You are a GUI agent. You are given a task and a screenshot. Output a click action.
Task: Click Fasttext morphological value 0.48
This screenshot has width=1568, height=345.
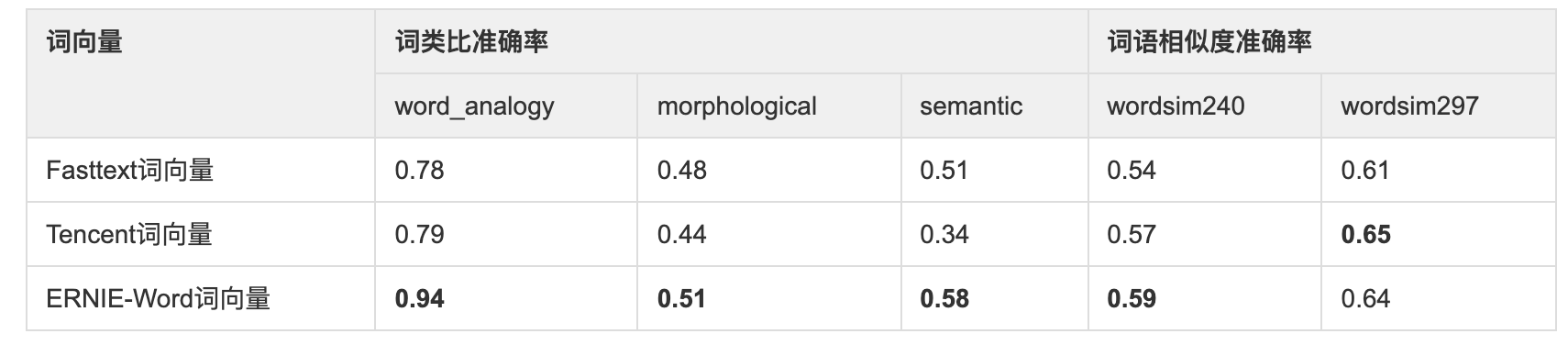tap(681, 171)
